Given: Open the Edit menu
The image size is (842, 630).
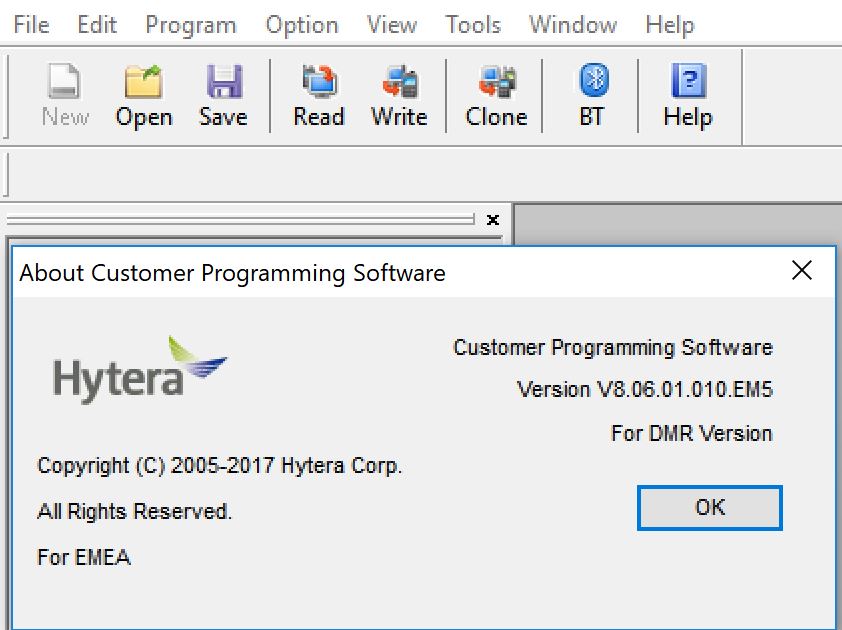Looking at the screenshot, I should 97,25.
